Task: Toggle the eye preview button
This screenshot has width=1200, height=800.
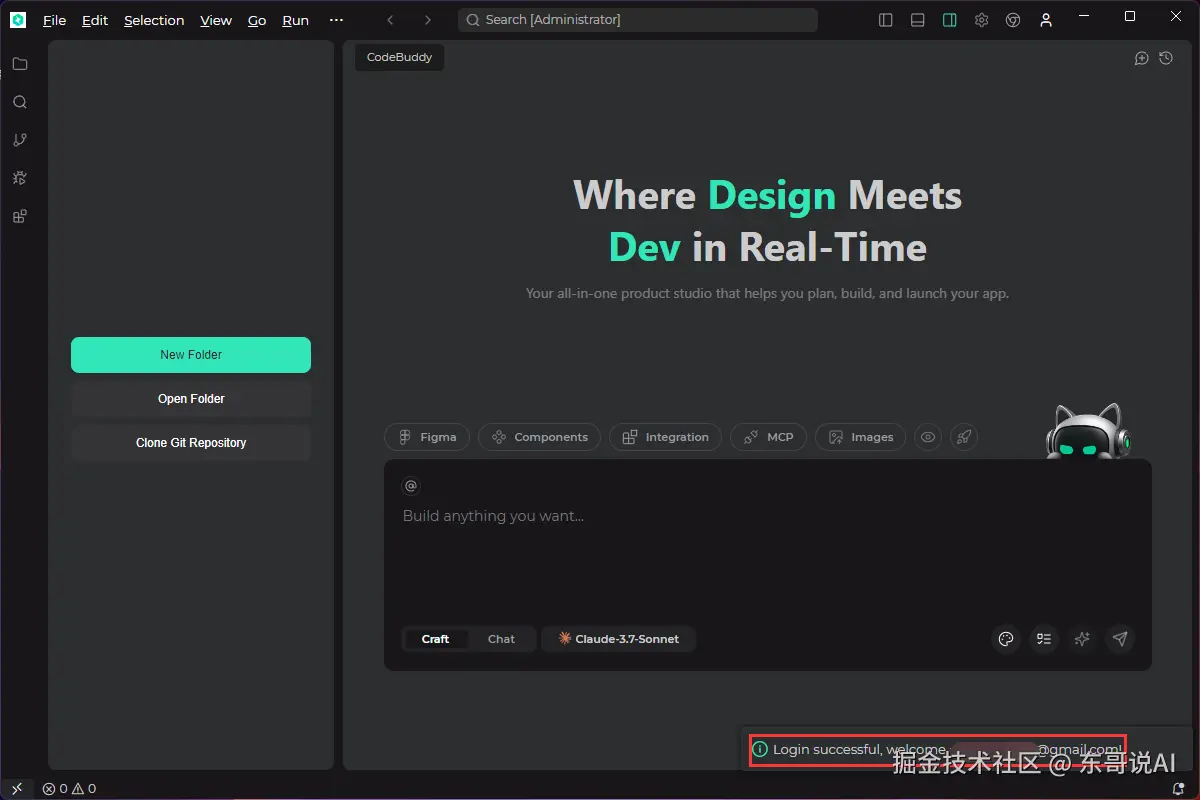Action: point(928,437)
